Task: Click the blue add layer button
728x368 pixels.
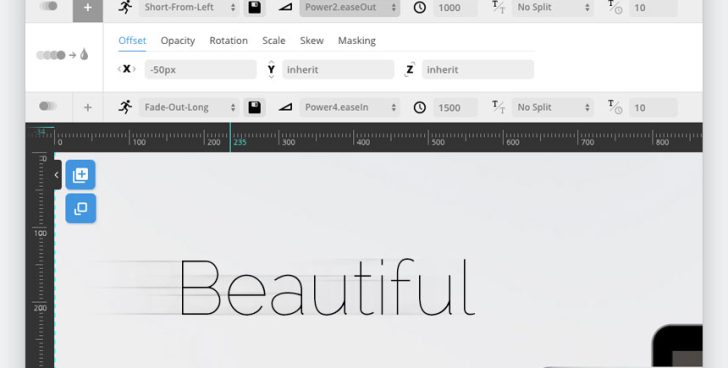Action: [80, 175]
